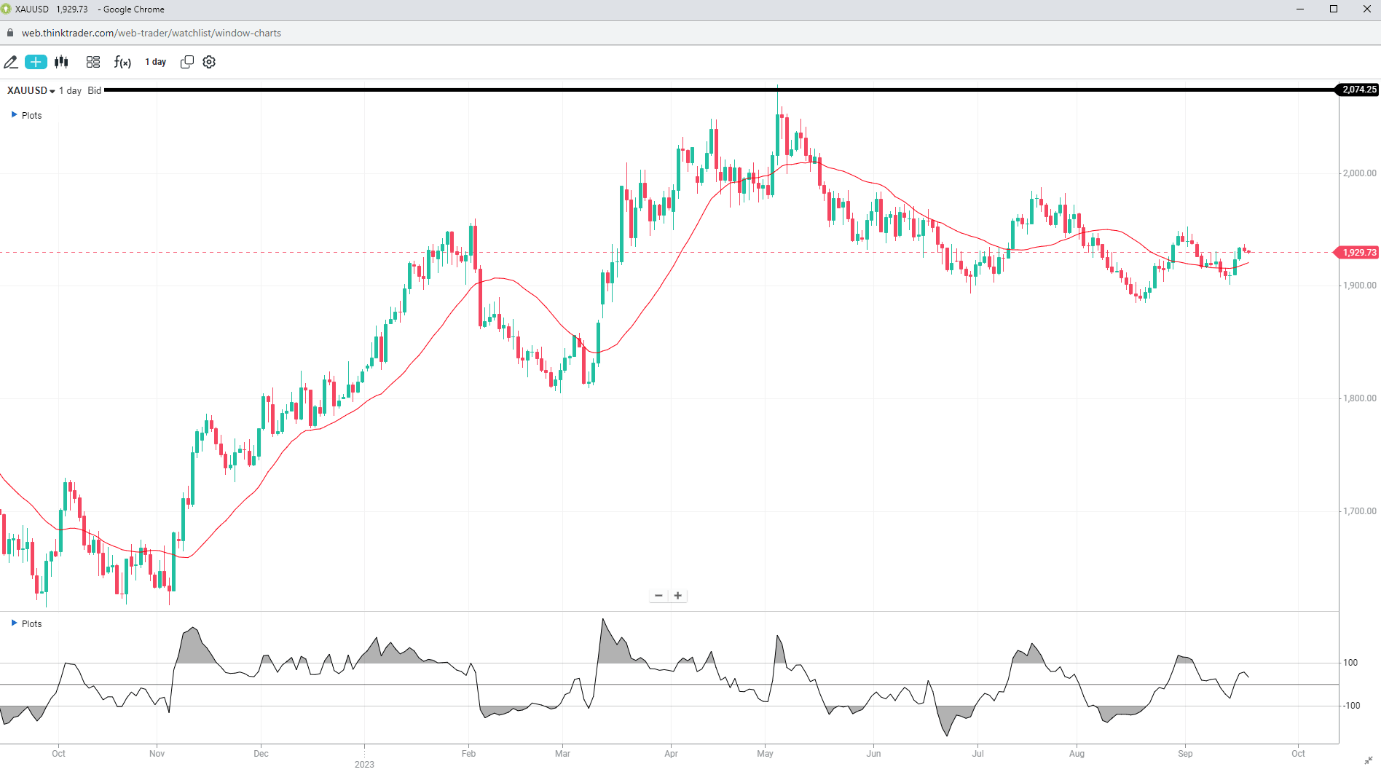1381x772 pixels.
Task: Open the candlestick chart type selector
Action: pos(62,62)
